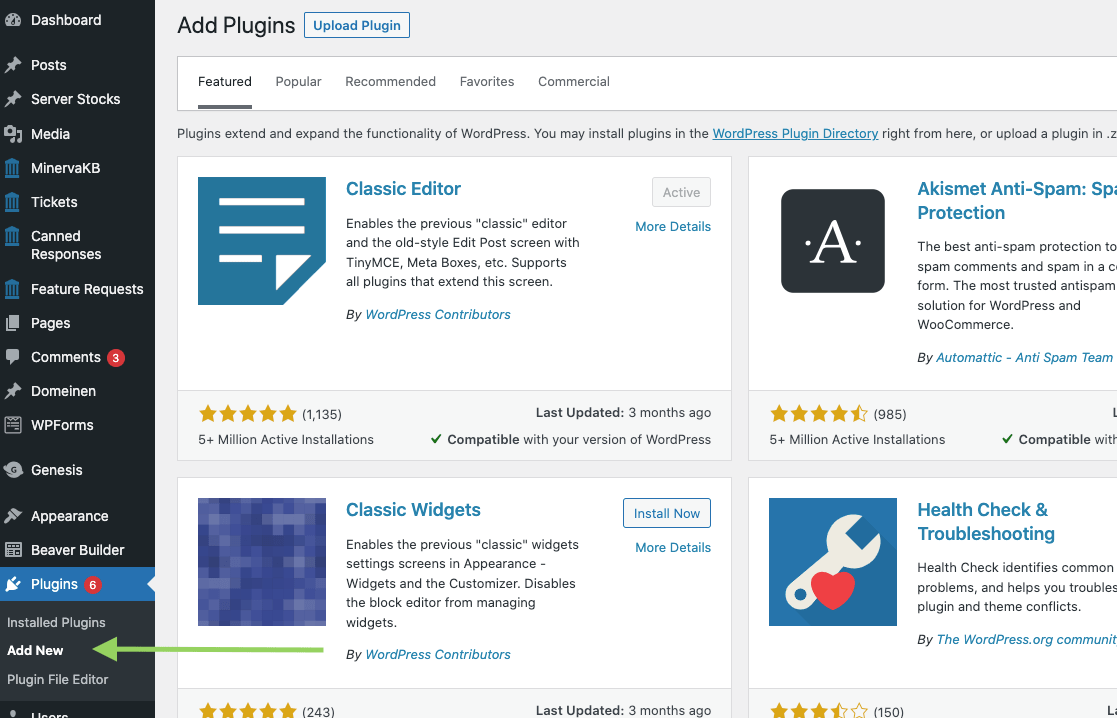Click the MinervaKB icon in sidebar
Image resolution: width=1117 pixels, height=718 pixels.
(x=13, y=168)
